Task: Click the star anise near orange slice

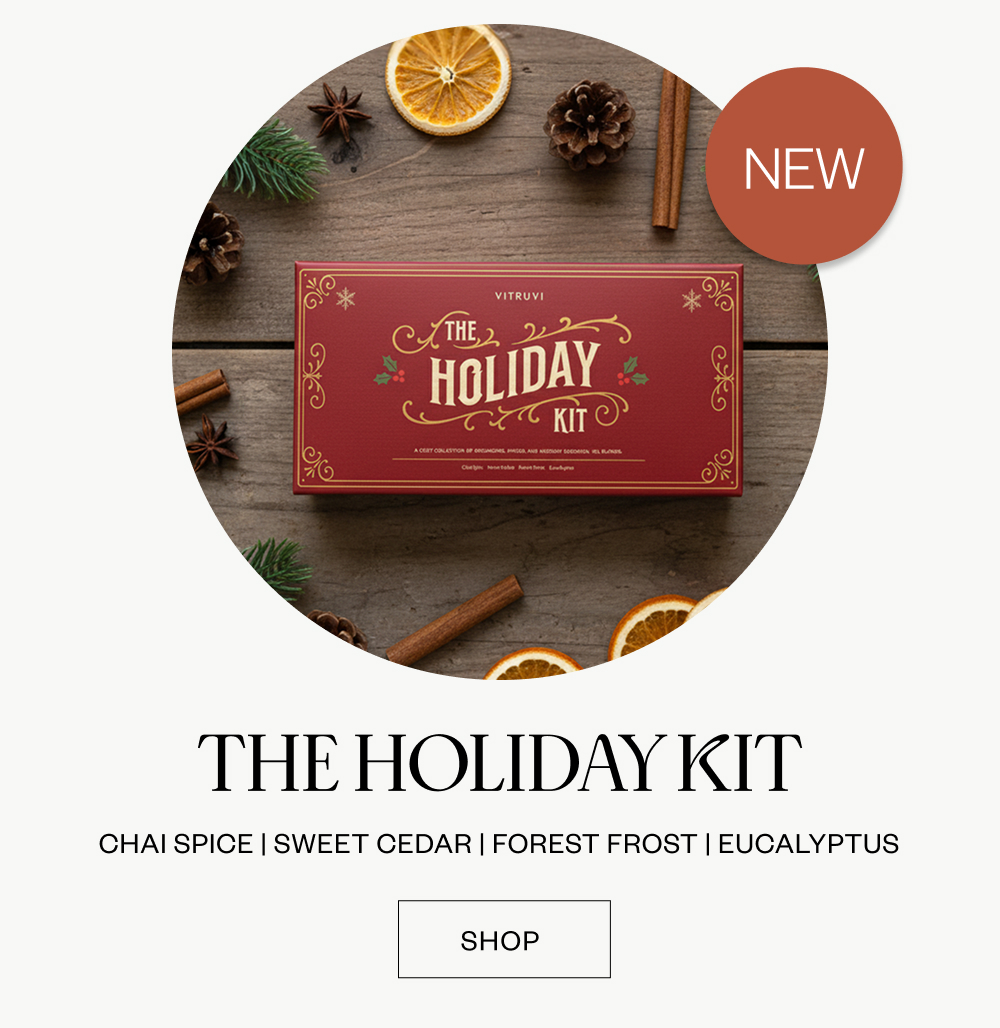Action: [339, 112]
